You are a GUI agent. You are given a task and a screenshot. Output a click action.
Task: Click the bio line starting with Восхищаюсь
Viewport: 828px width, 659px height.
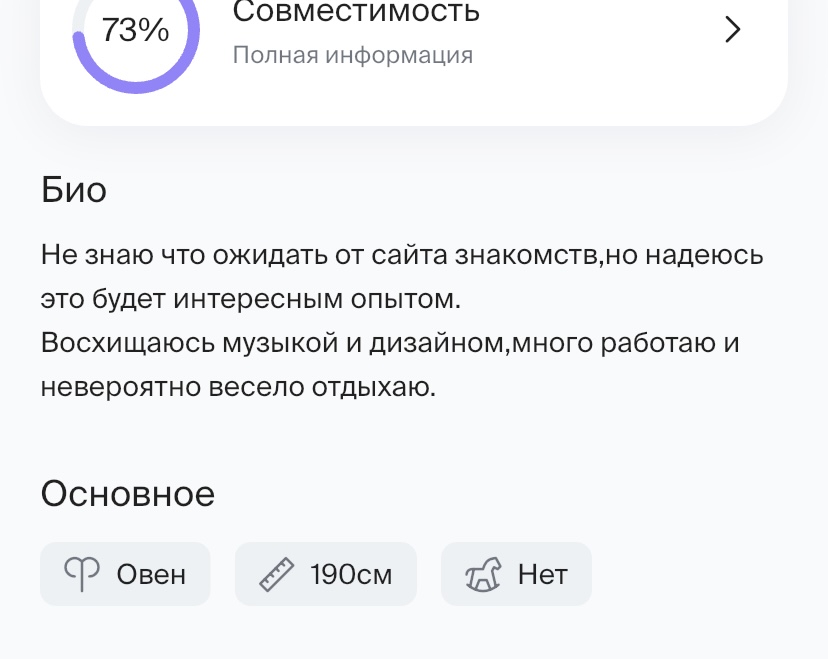coord(390,343)
